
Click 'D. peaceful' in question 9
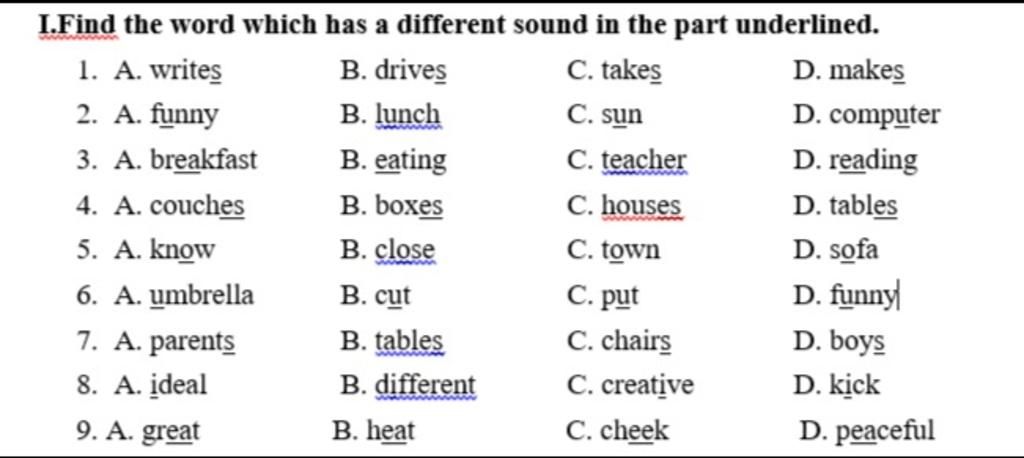tap(867, 431)
